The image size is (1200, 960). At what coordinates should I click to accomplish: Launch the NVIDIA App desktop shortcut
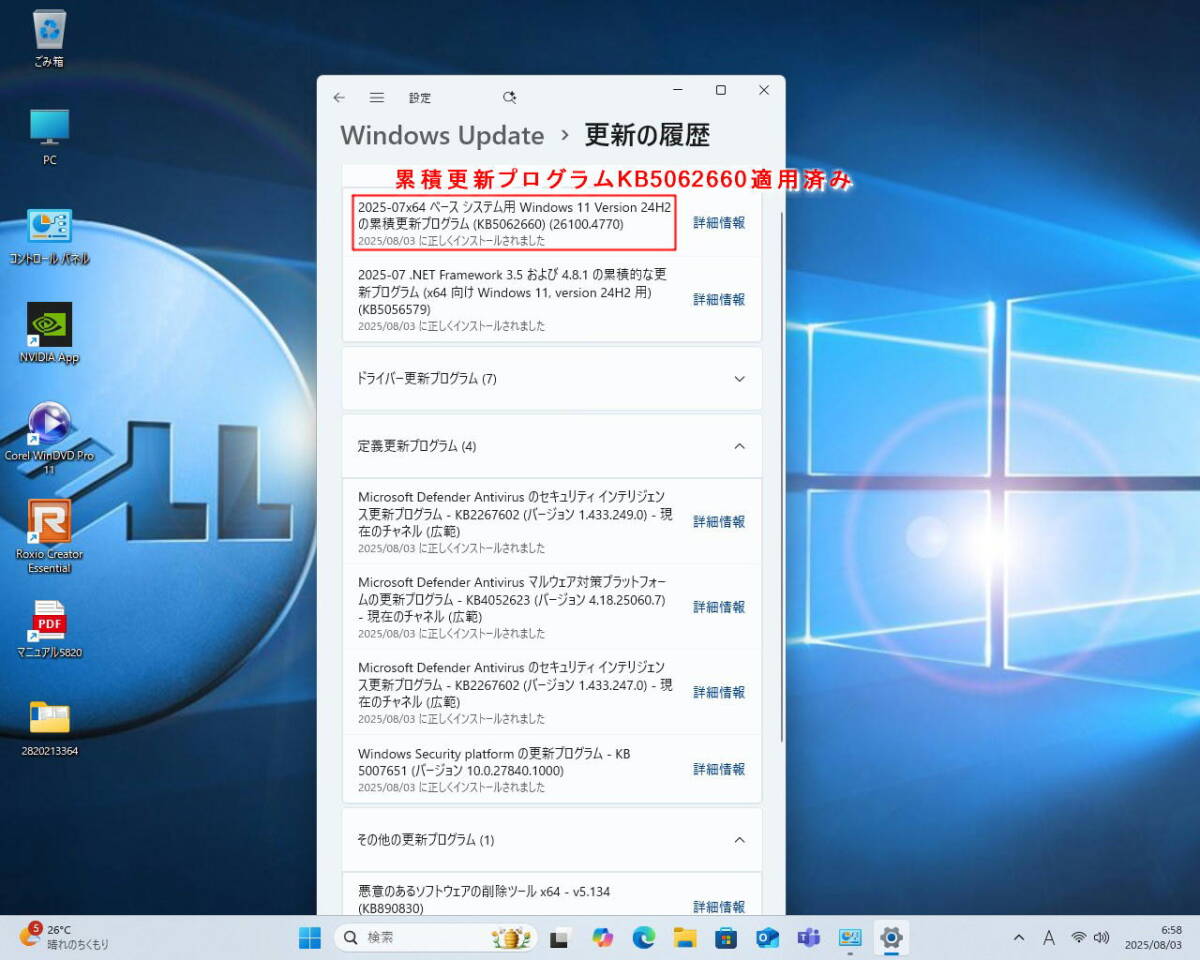pos(49,333)
